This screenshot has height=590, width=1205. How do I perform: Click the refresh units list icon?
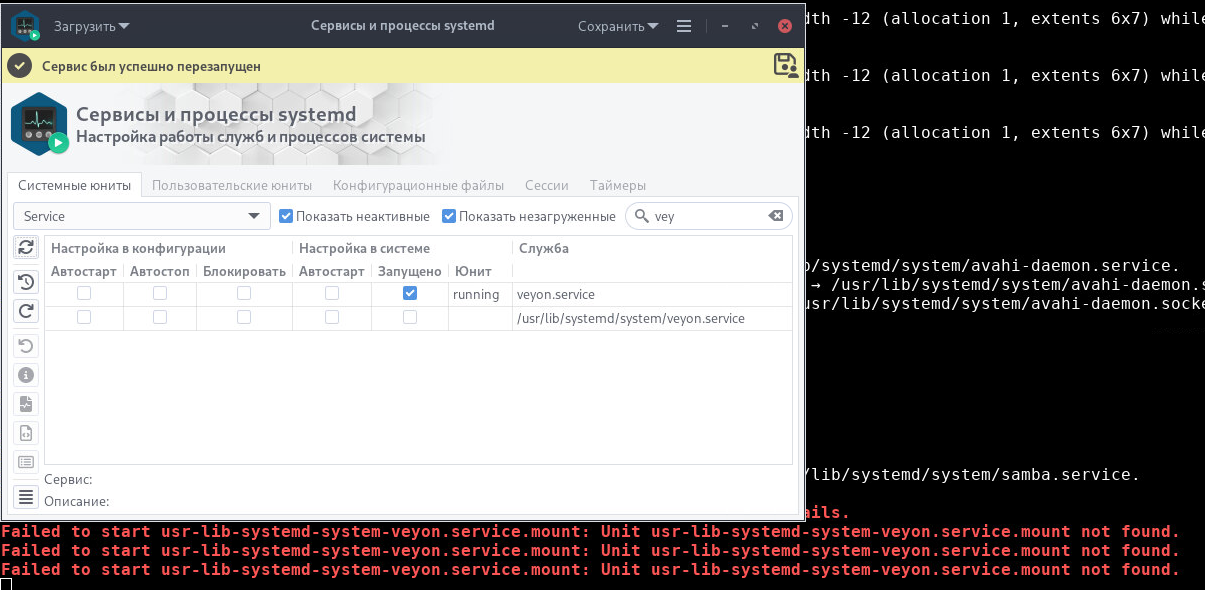pyautogui.click(x=26, y=247)
